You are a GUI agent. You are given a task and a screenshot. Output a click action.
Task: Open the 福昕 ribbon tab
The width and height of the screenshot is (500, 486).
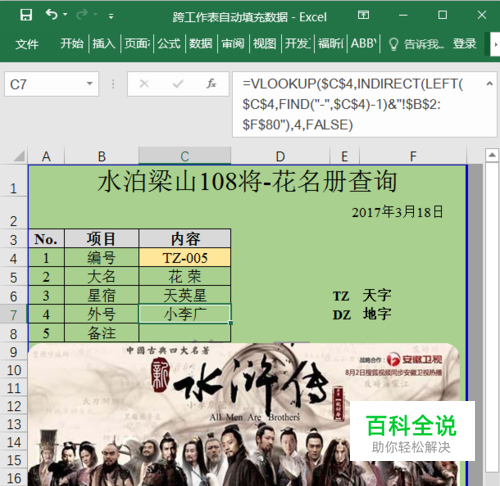(330, 43)
